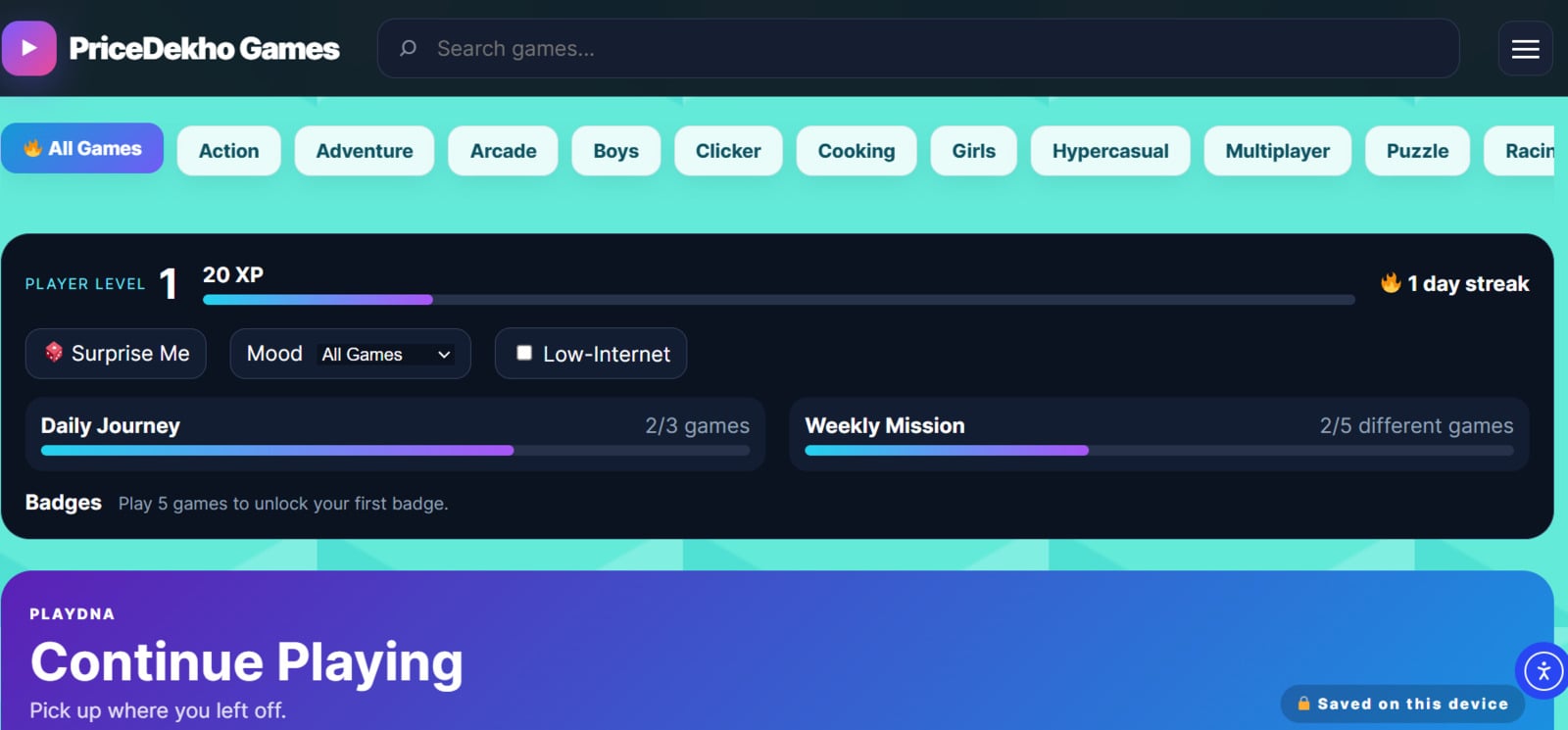Click the PriceDekho Games play logo icon
The width and height of the screenshot is (1568, 730).
point(29,48)
